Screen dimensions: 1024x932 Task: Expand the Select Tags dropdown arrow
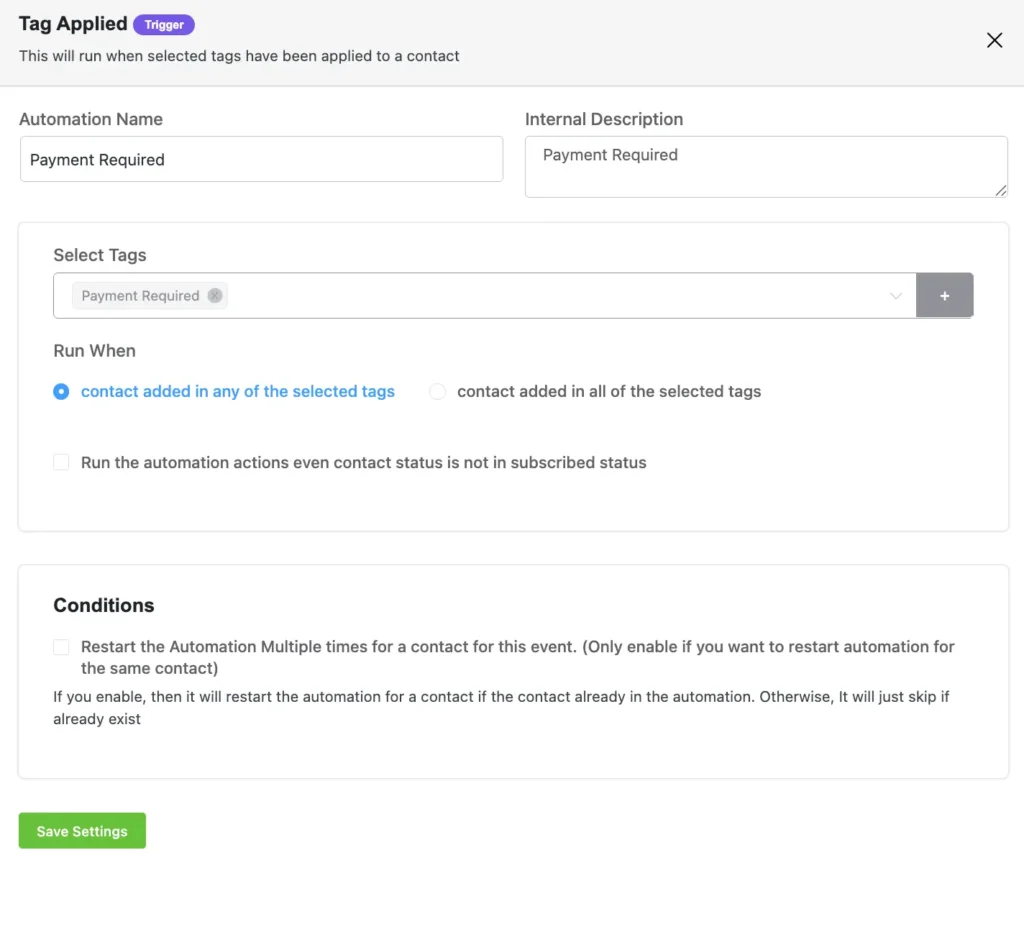tap(896, 296)
